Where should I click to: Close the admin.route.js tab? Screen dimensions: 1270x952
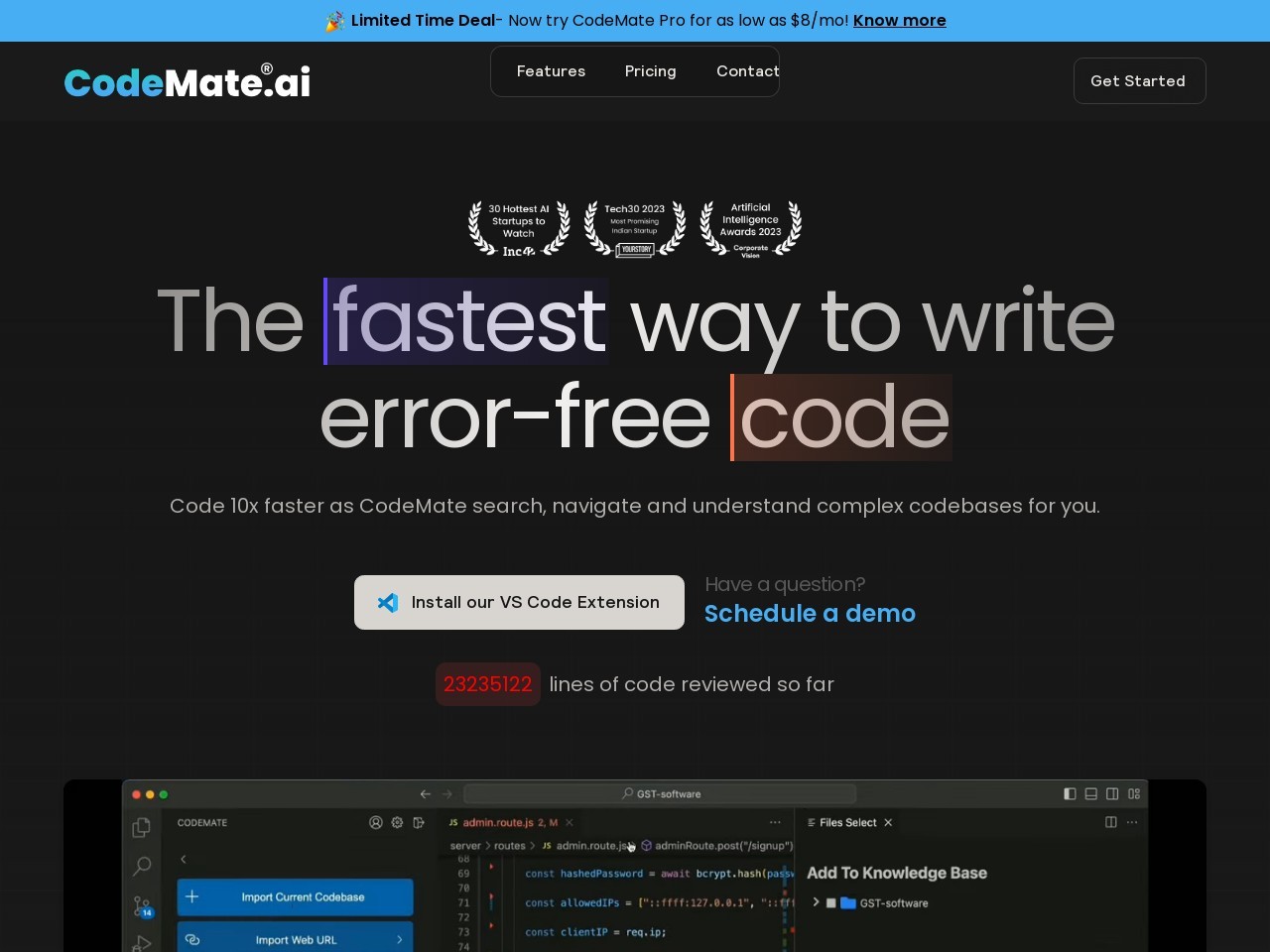click(x=570, y=822)
